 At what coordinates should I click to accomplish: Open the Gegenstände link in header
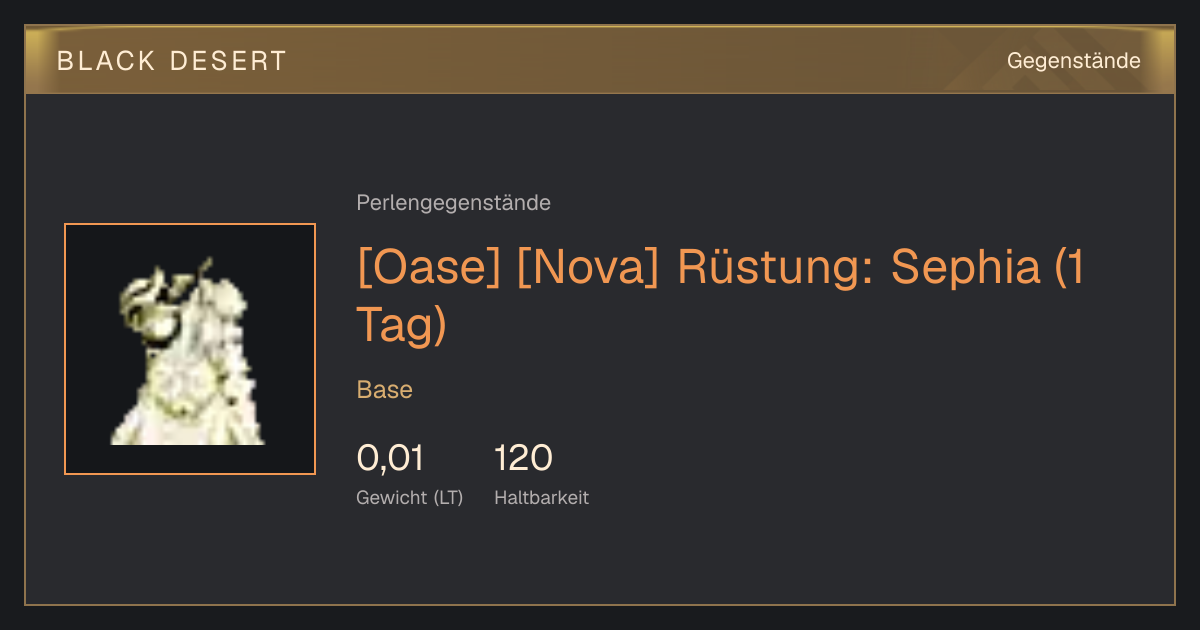point(1073,61)
